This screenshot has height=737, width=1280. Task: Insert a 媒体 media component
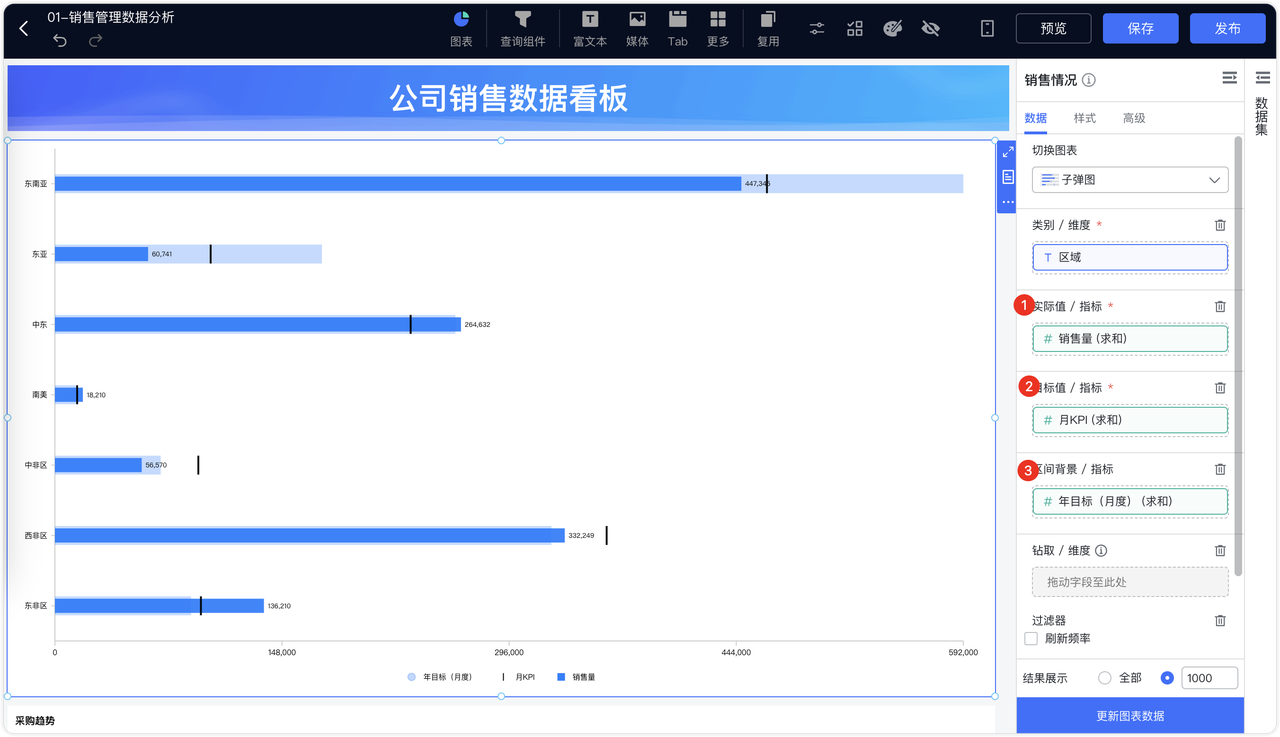[637, 29]
